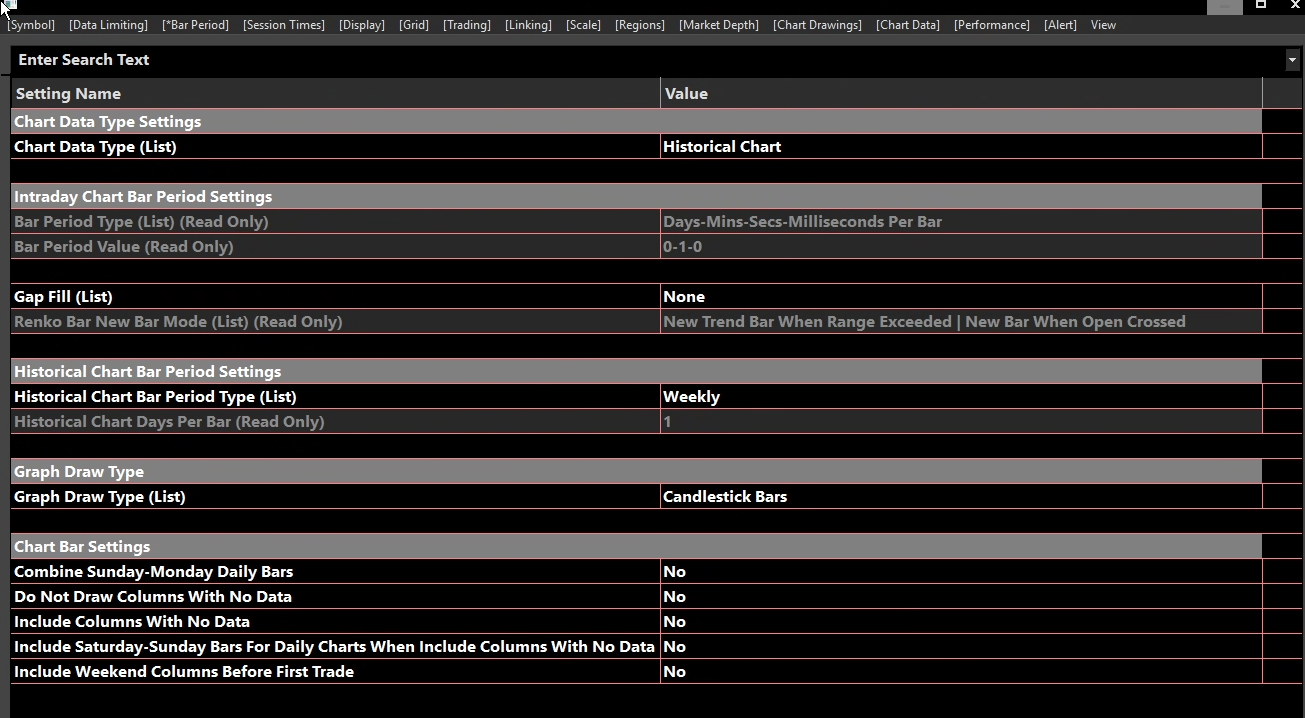Select the Intraday Chart Bar Period Settings header
The width and height of the screenshot is (1305, 718).
pos(636,197)
